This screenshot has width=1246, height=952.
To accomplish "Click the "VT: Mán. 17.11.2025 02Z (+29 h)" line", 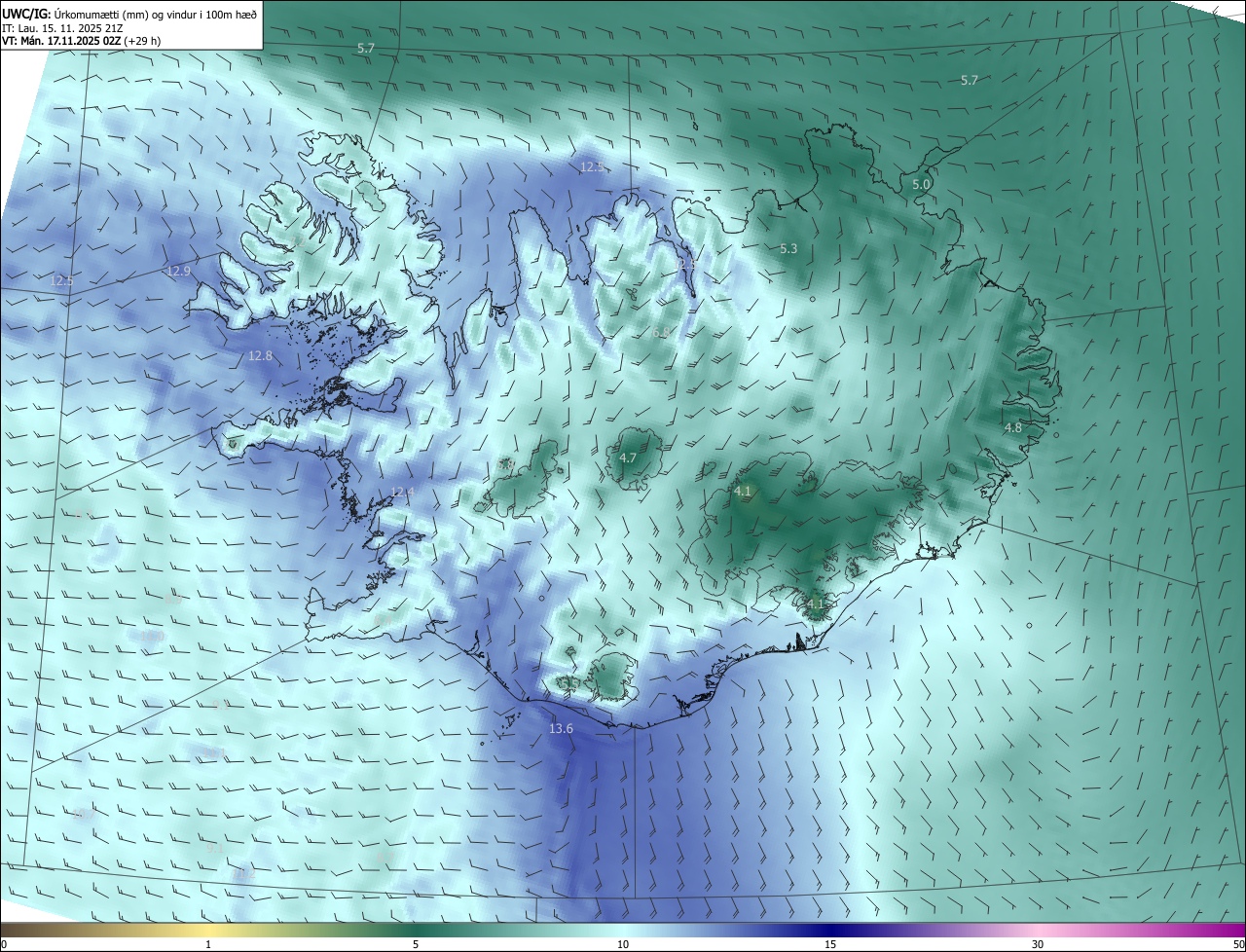I will pos(82,42).
